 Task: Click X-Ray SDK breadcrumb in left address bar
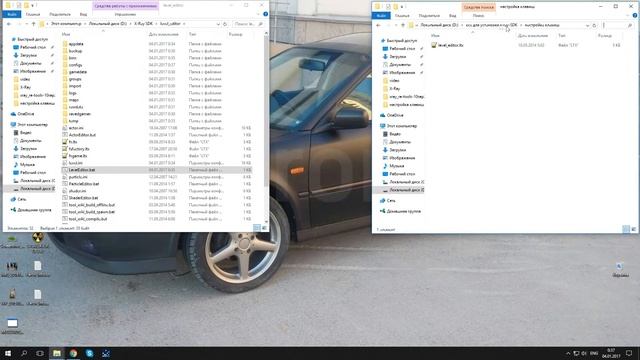[x=143, y=24]
